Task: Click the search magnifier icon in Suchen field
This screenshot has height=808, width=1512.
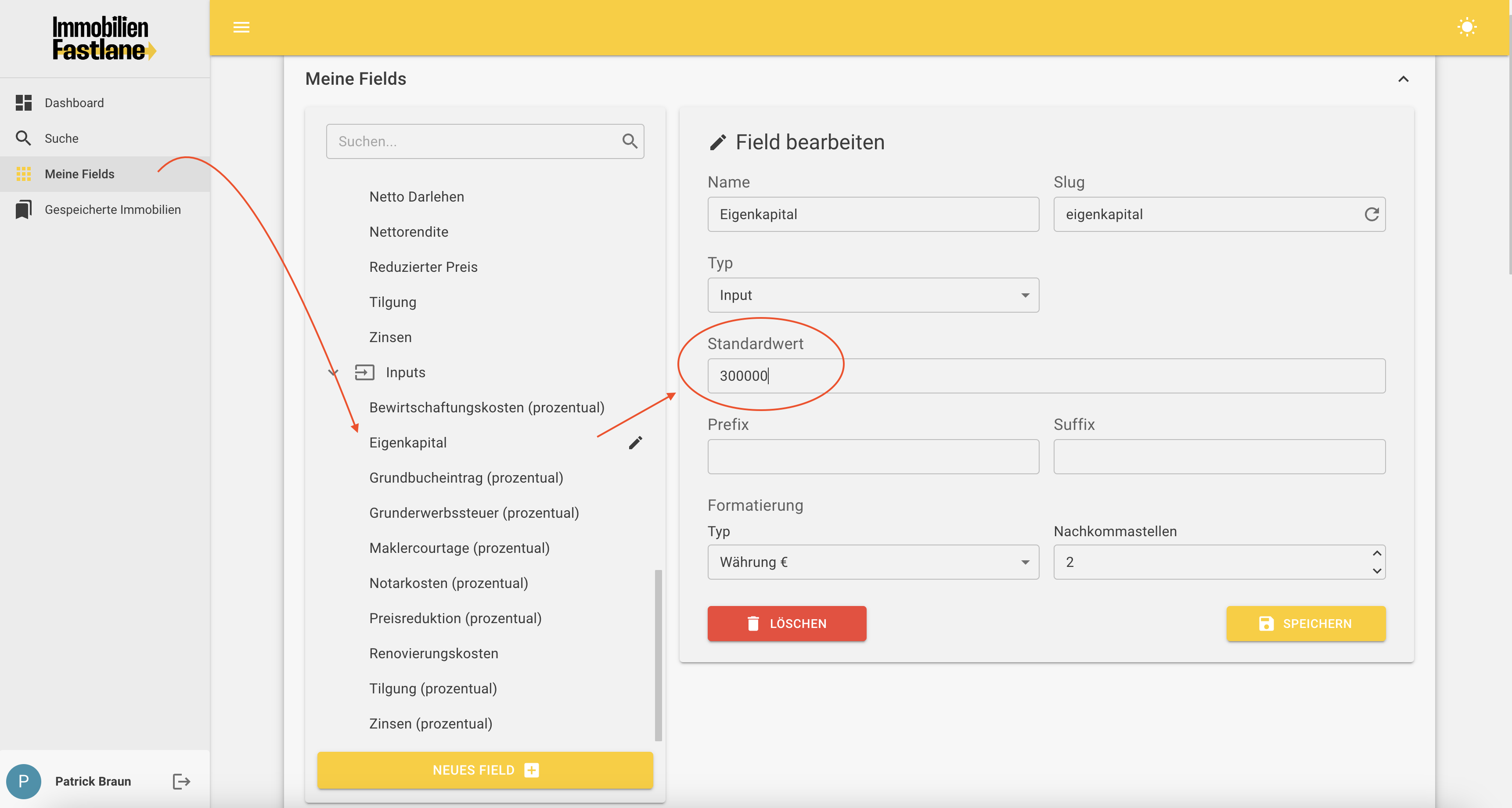Action: [629, 141]
